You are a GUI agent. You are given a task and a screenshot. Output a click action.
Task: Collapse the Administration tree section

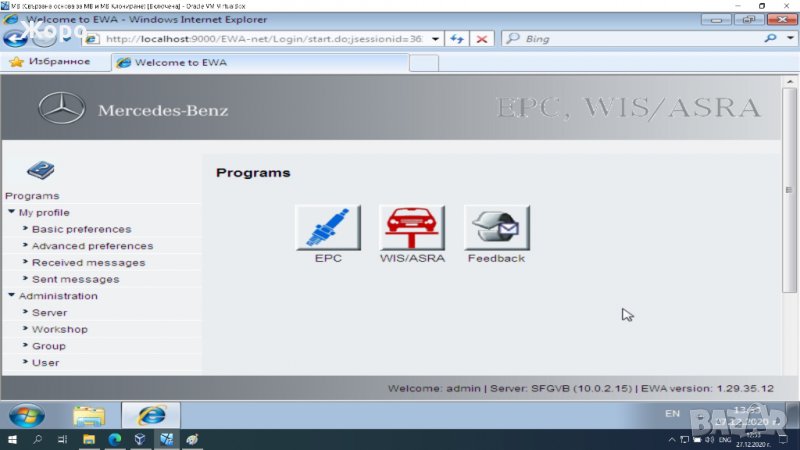point(11,296)
